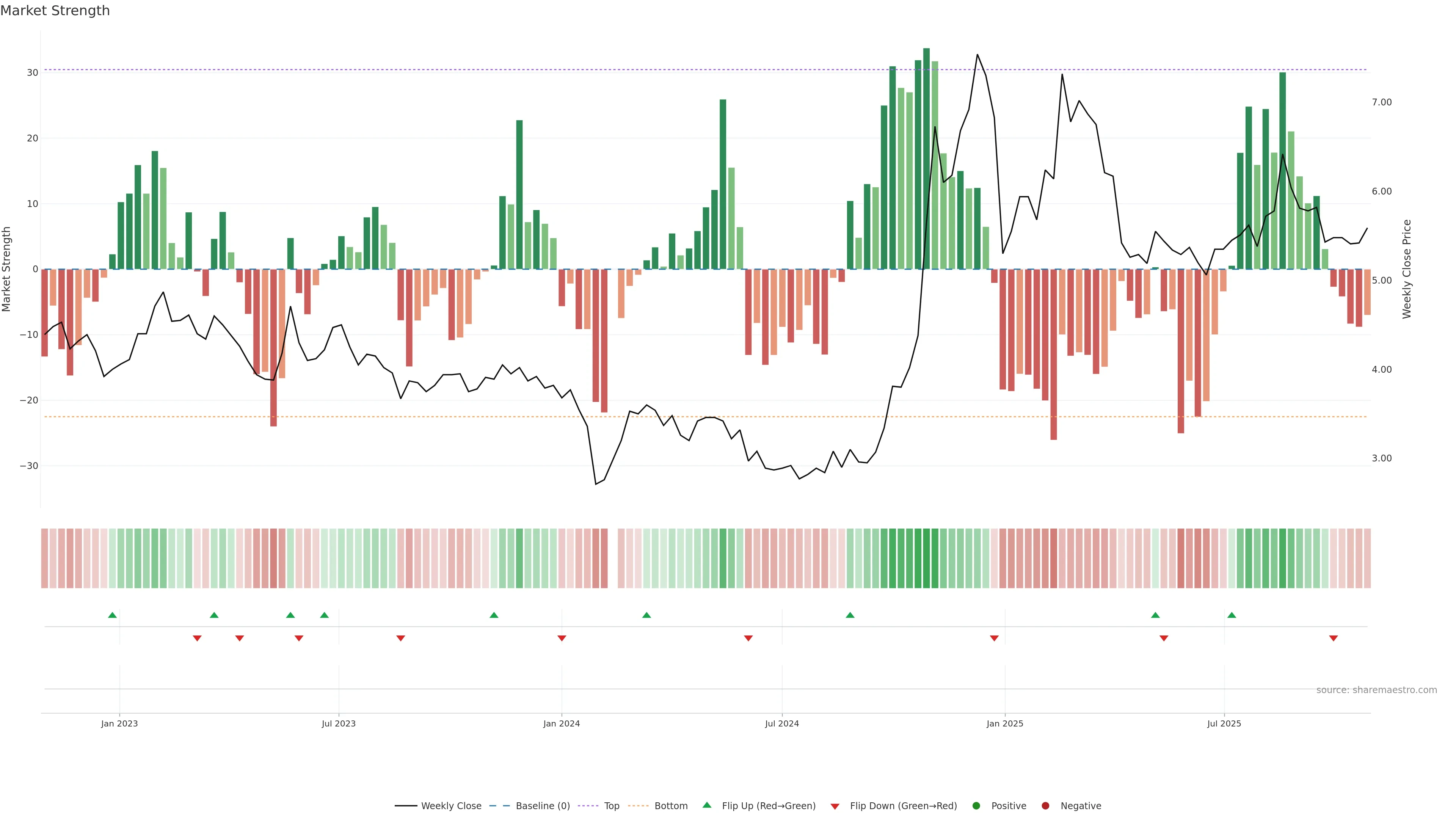Click the 7.00 right-axis price label
This screenshot has width=1456, height=819.
click(x=1381, y=102)
